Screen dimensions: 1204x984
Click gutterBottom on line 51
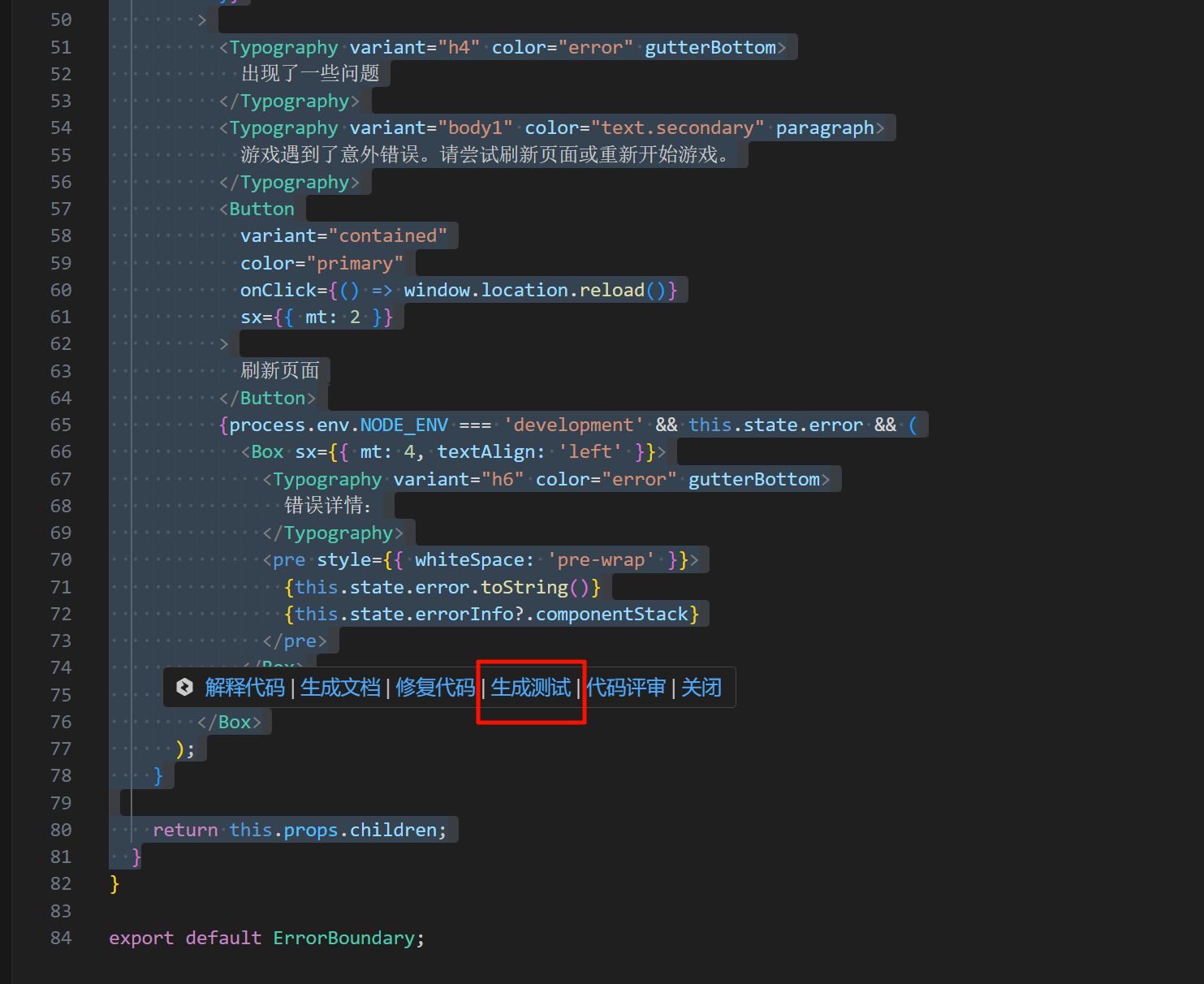click(710, 47)
